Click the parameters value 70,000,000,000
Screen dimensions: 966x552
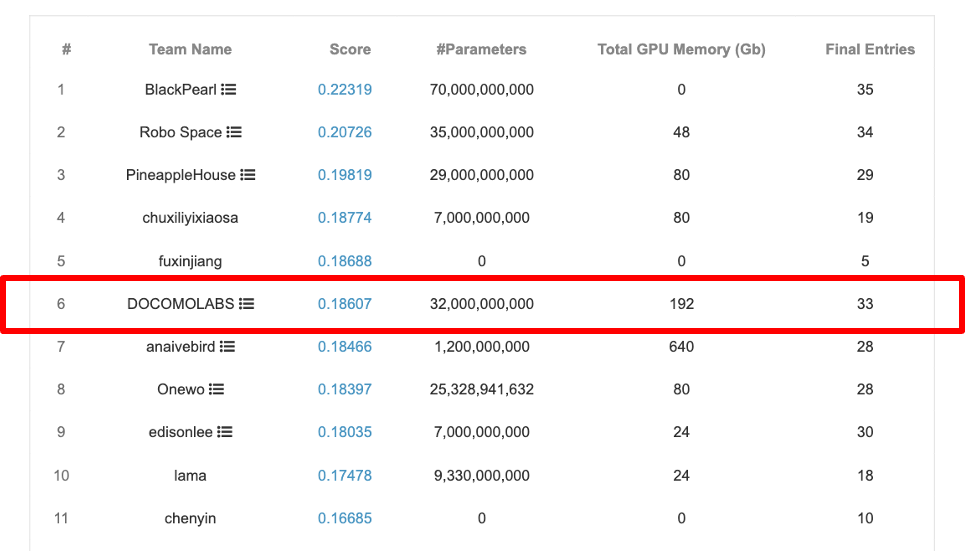tap(482, 89)
